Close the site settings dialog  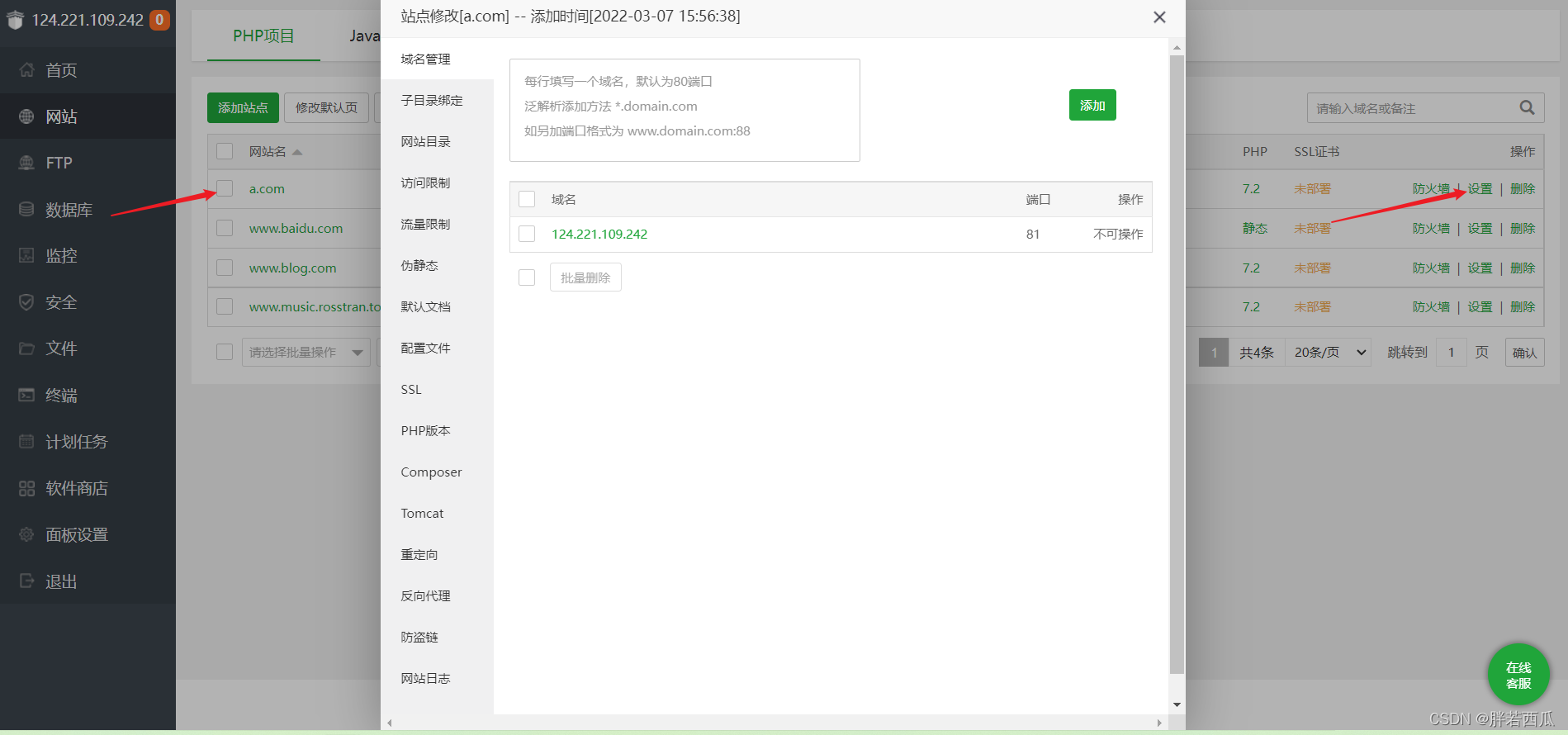tap(1159, 17)
